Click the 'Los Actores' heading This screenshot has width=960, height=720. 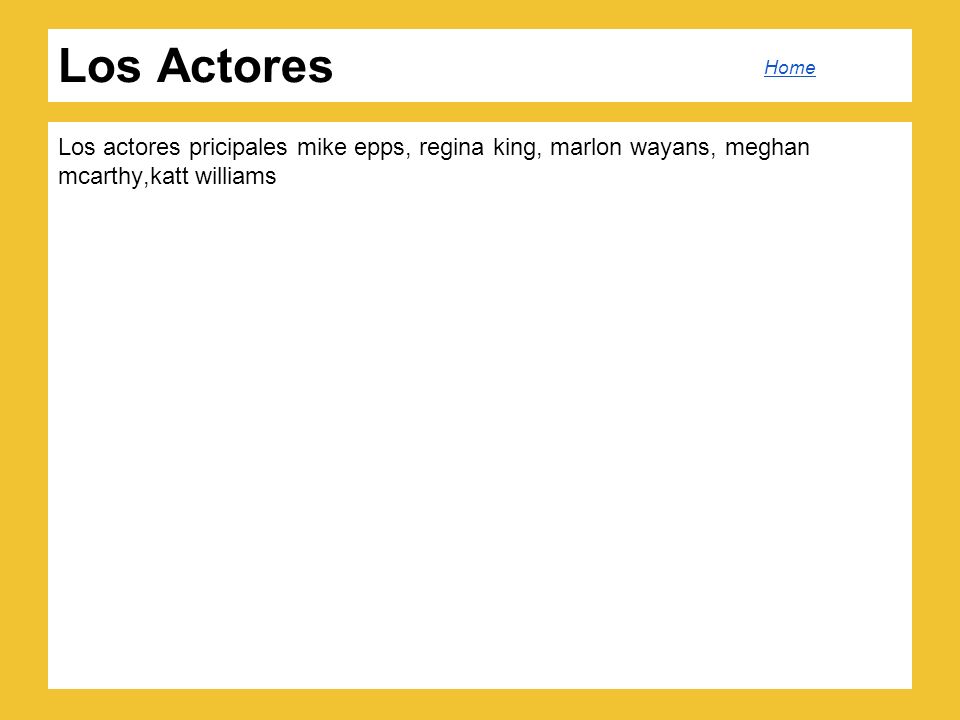(196, 66)
